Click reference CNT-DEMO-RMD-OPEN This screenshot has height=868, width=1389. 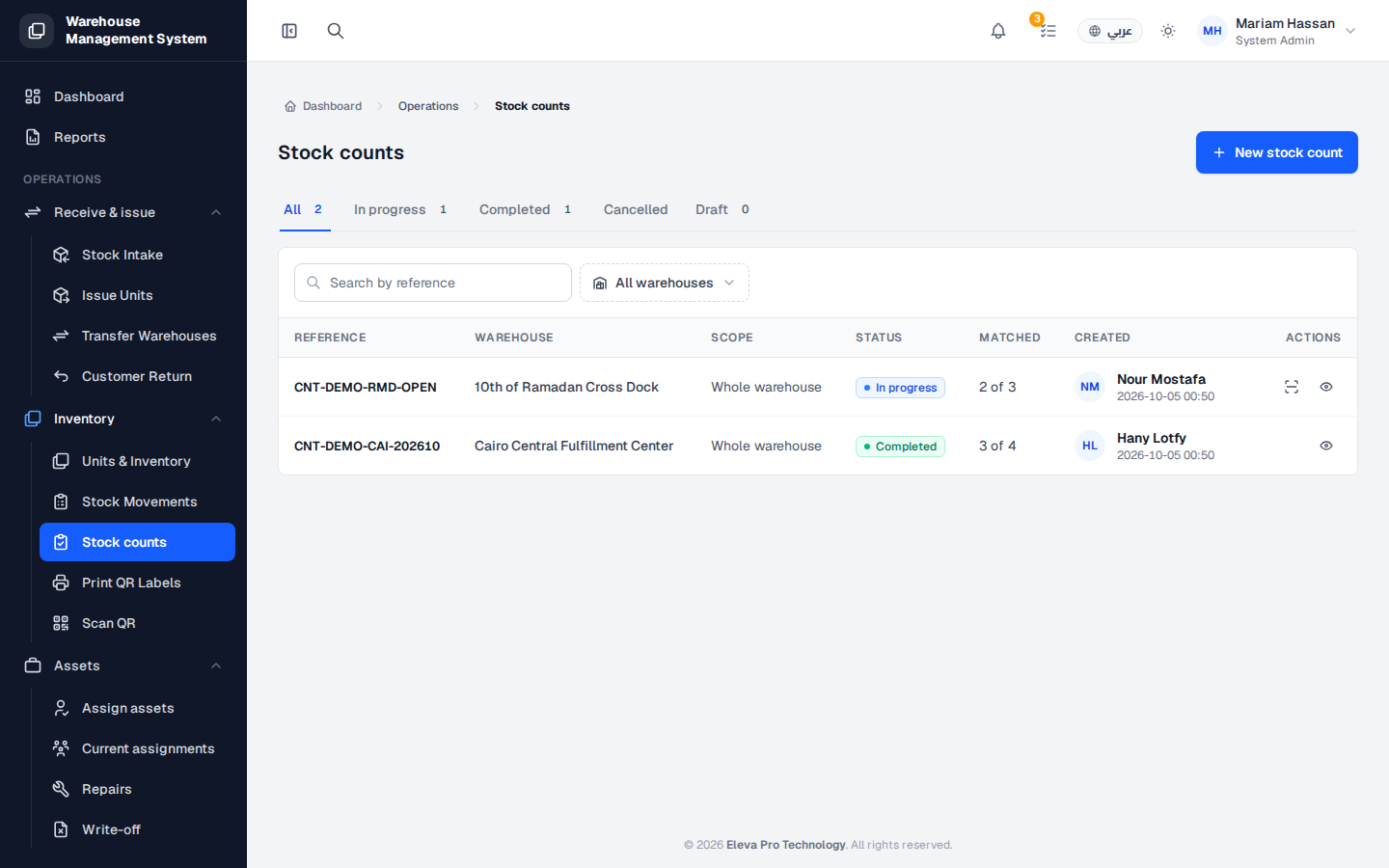366,387
